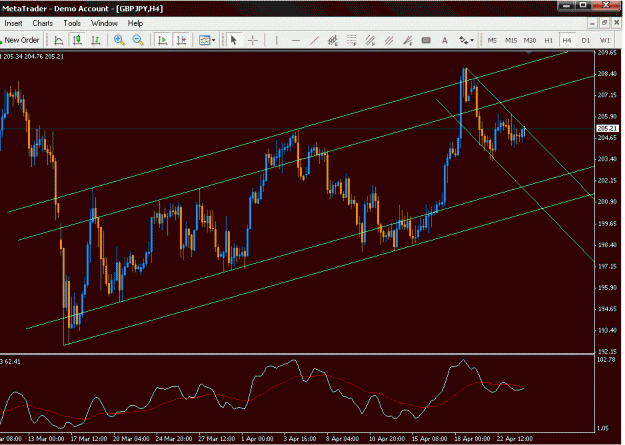Select the plain parallel lines channel tool
625x445 pixels.
[x=389, y=40]
